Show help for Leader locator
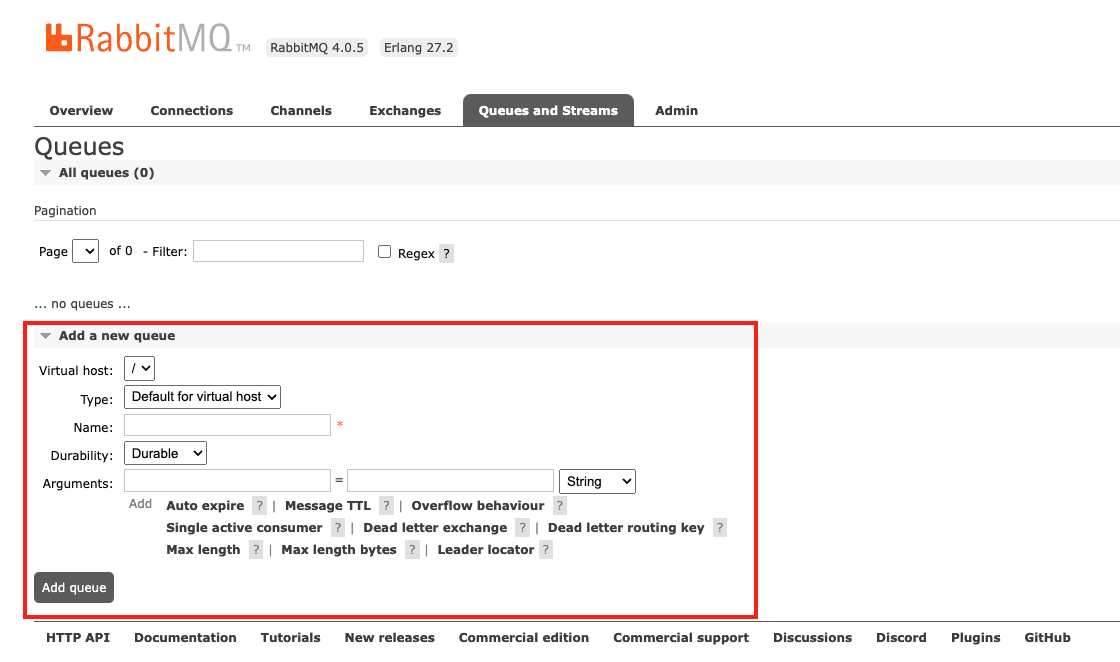The height and width of the screenshot is (662, 1120). point(546,550)
